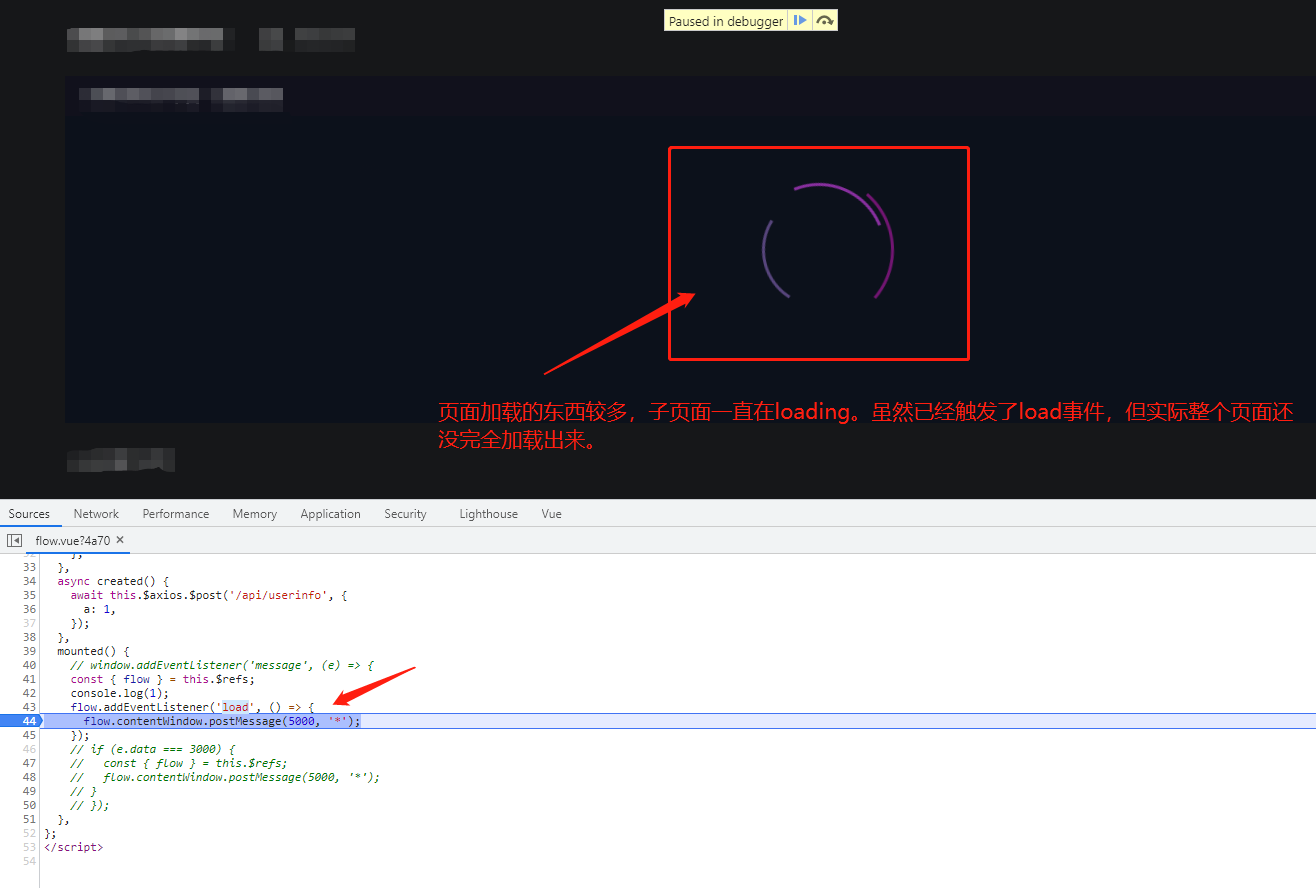Toggle the navigator sidebar panel icon
The image size is (1316, 888).
click(x=14, y=540)
